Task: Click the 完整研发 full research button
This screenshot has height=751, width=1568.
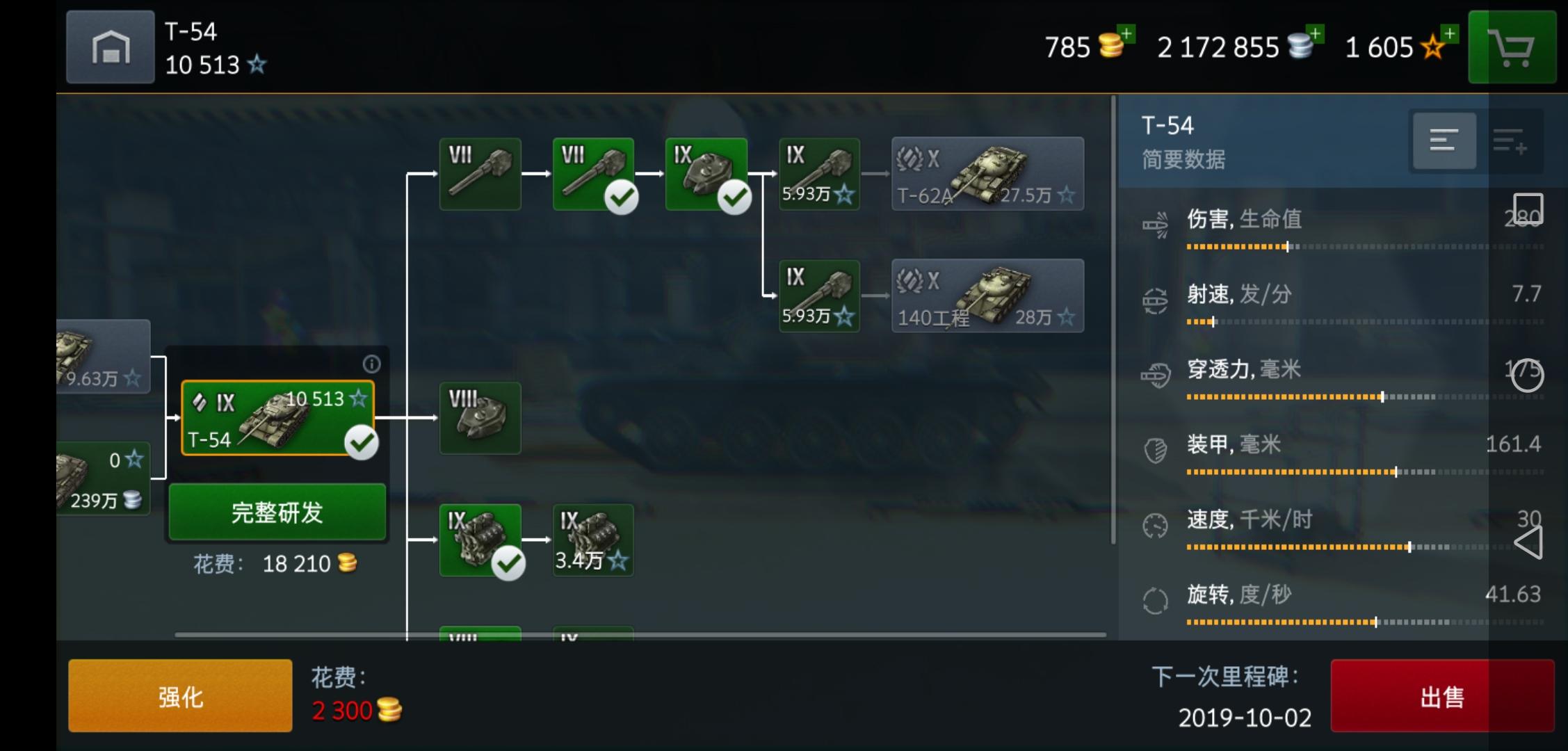Action: pyautogui.click(x=277, y=512)
